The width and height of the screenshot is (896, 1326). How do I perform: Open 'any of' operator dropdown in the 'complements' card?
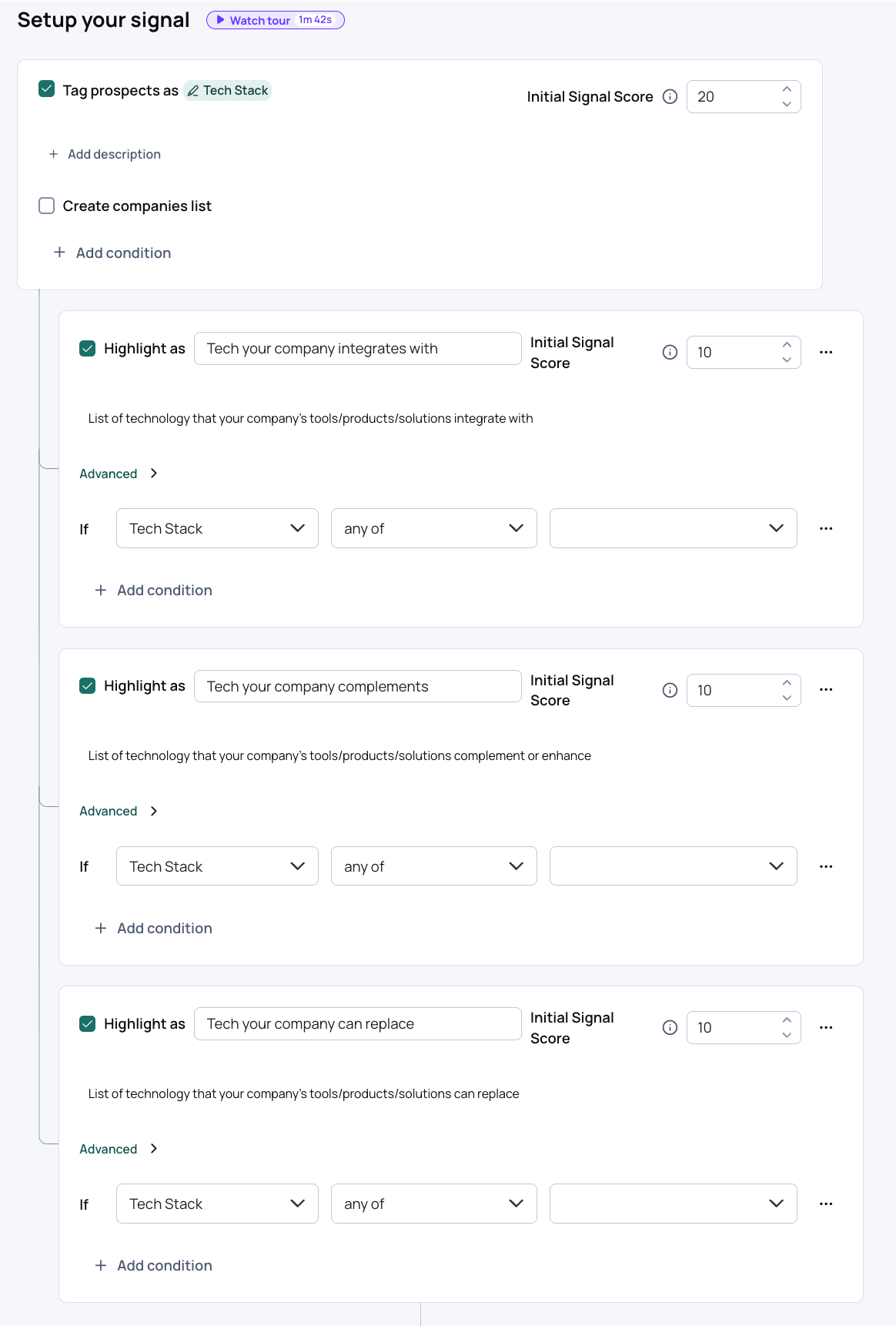click(x=433, y=866)
